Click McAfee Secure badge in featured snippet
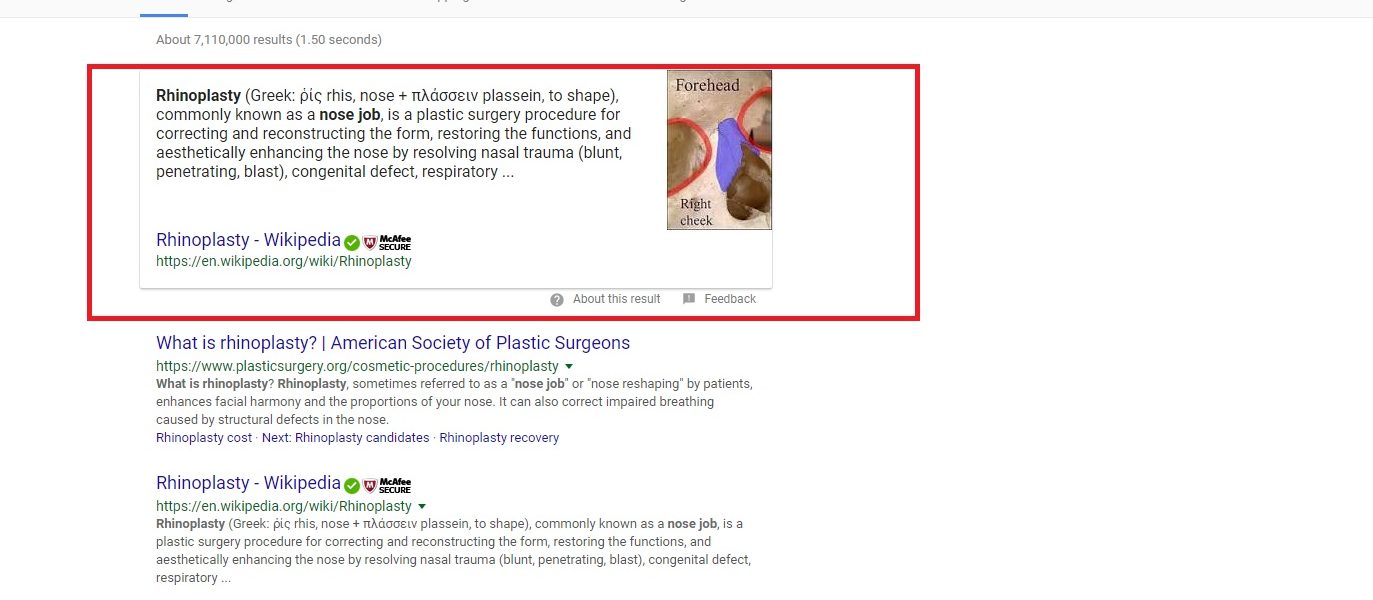 tap(387, 243)
